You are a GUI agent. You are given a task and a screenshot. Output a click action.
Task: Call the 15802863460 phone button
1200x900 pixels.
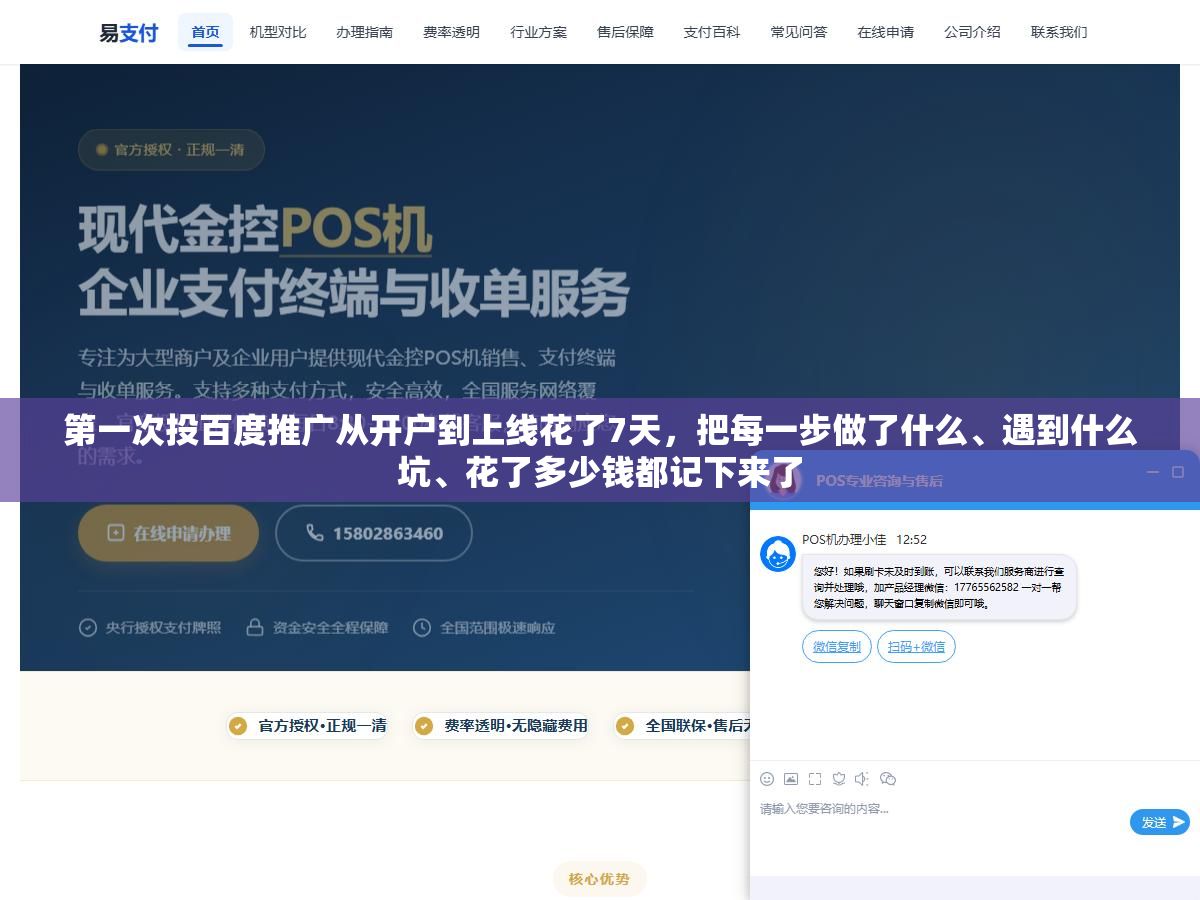pos(374,533)
